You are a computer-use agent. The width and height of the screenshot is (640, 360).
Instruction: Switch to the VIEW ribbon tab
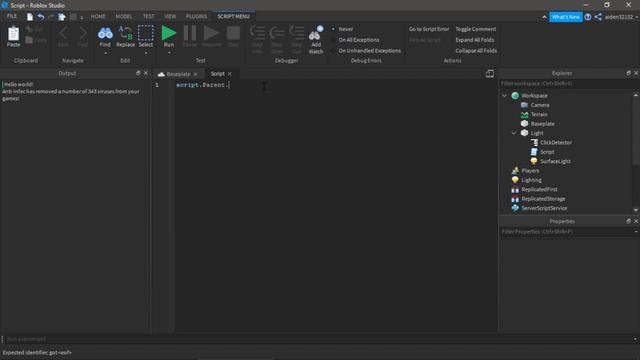point(170,16)
